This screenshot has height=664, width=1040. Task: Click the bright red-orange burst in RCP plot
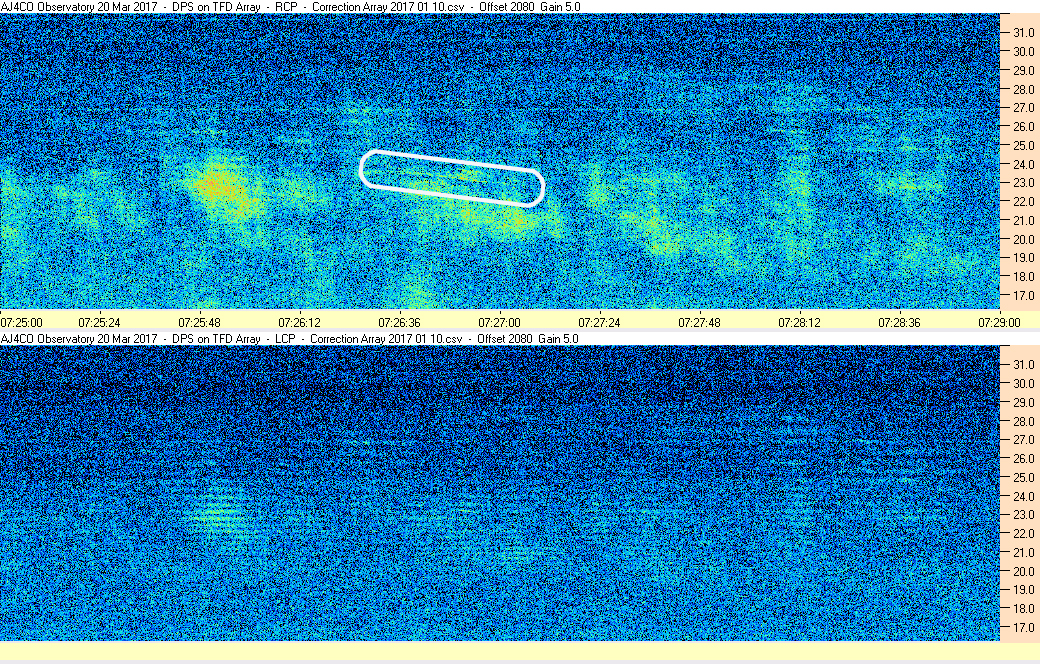216,188
